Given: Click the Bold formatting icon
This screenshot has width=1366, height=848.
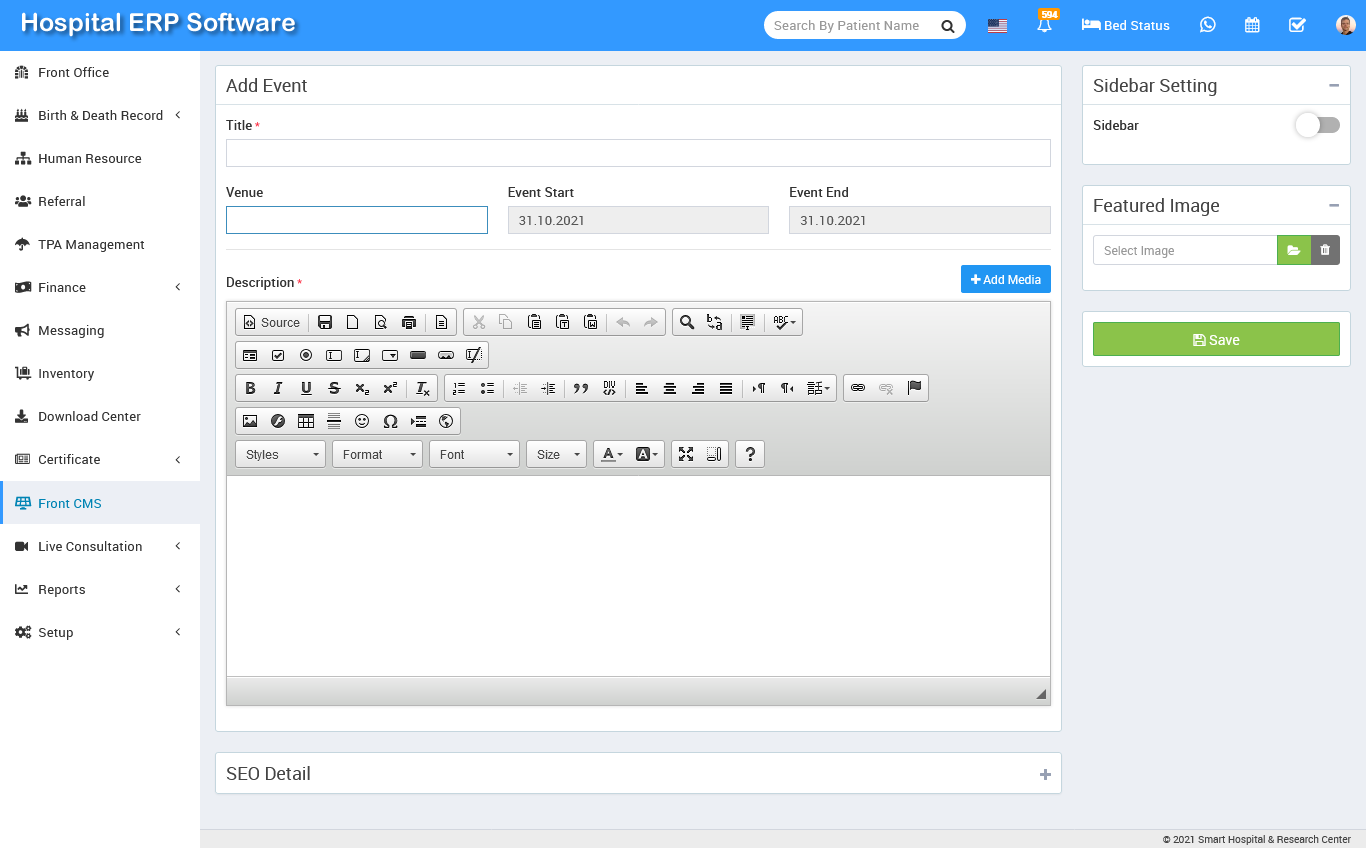Looking at the screenshot, I should 250,388.
